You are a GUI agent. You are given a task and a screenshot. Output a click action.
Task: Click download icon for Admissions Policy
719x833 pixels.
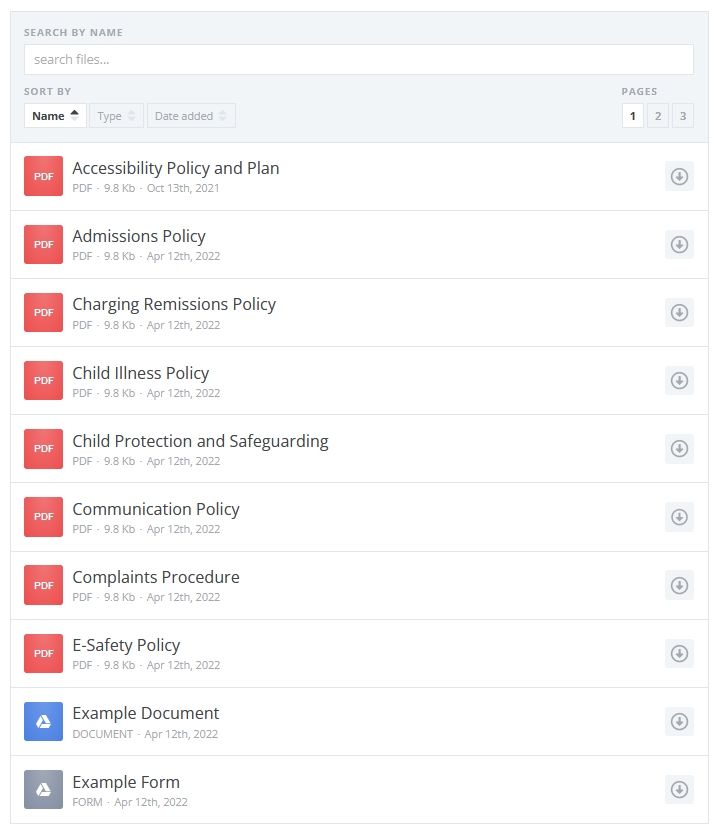coord(679,245)
